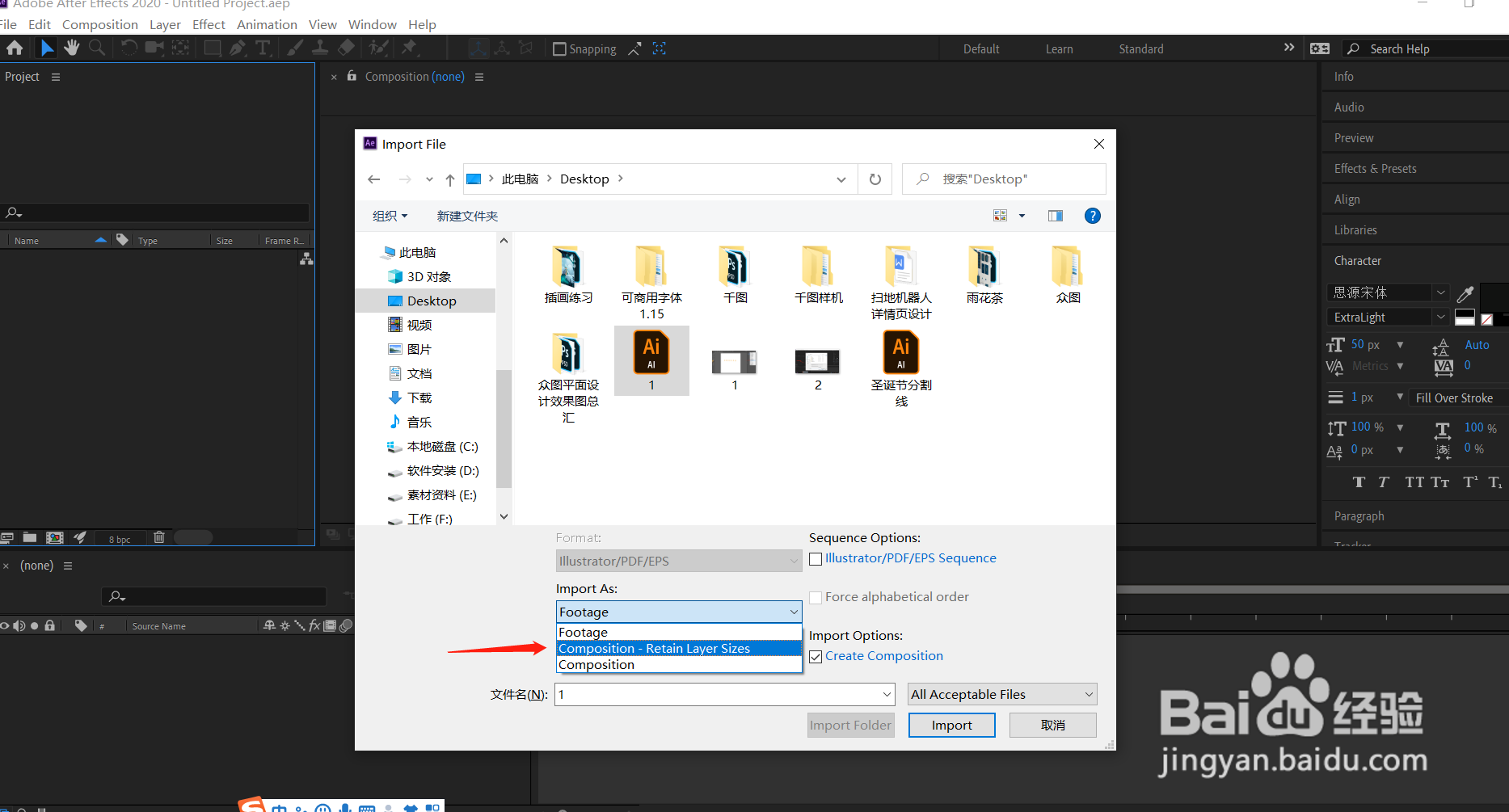The width and height of the screenshot is (1509, 812).
Task: Create a new folder in Project panel
Action: tap(30, 537)
